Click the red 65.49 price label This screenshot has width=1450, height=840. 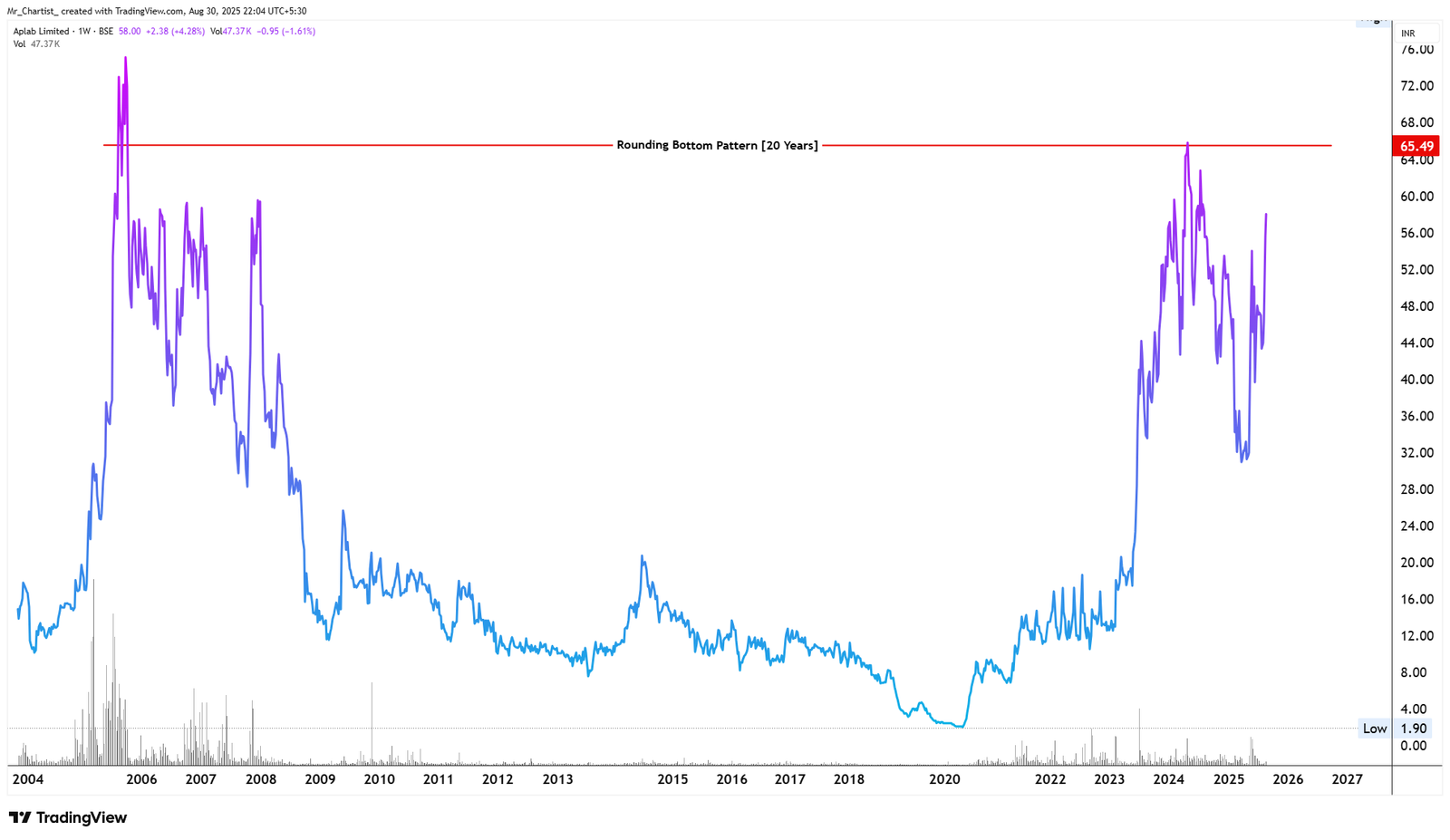[1416, 145]
